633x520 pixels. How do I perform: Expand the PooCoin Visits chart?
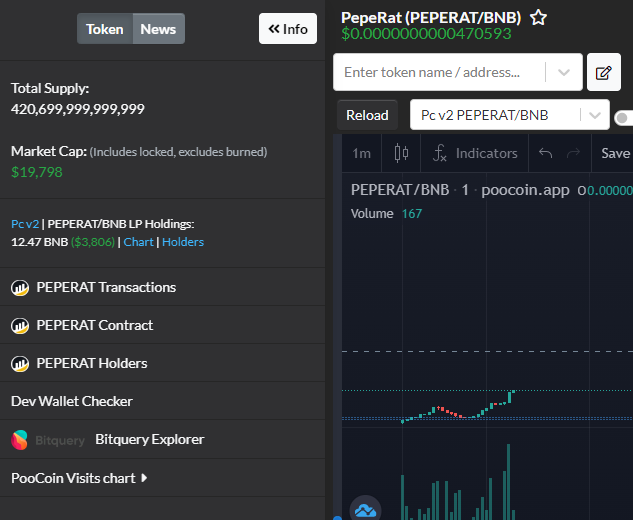(79, 478)
